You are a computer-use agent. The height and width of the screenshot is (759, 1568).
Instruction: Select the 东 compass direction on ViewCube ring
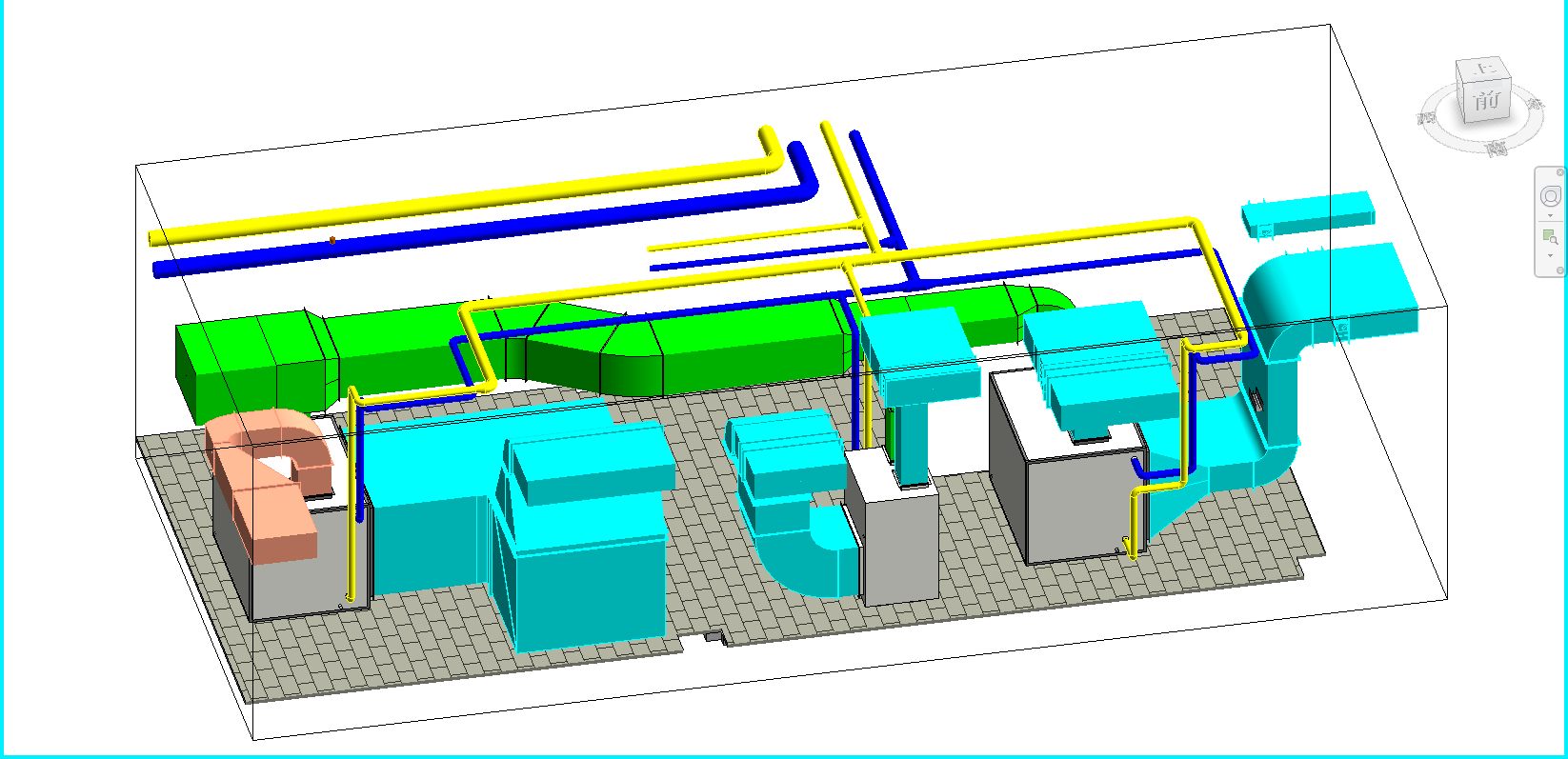click(x=1535, y=103)
